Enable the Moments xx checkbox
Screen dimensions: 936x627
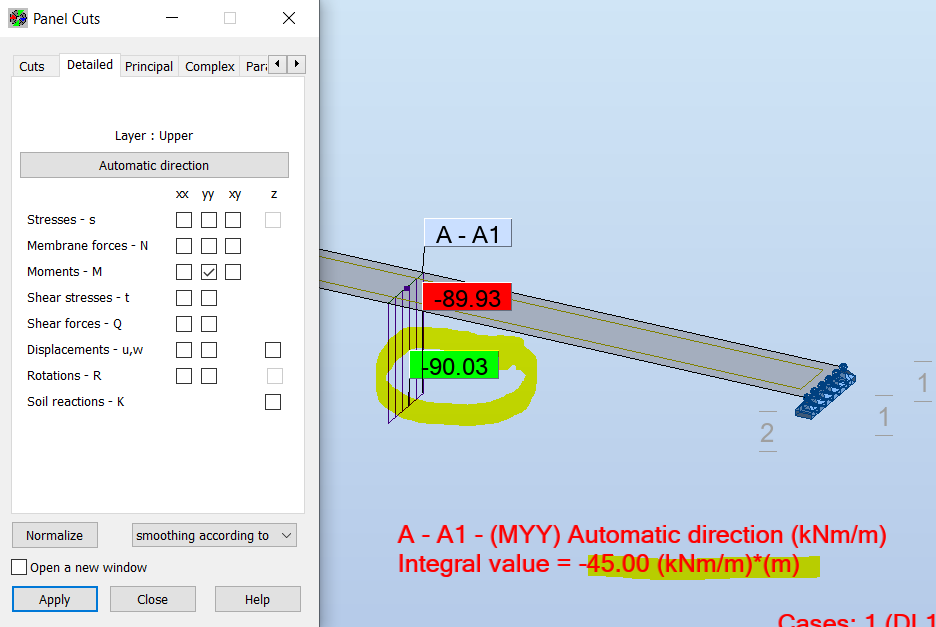[x=183, y=271]
